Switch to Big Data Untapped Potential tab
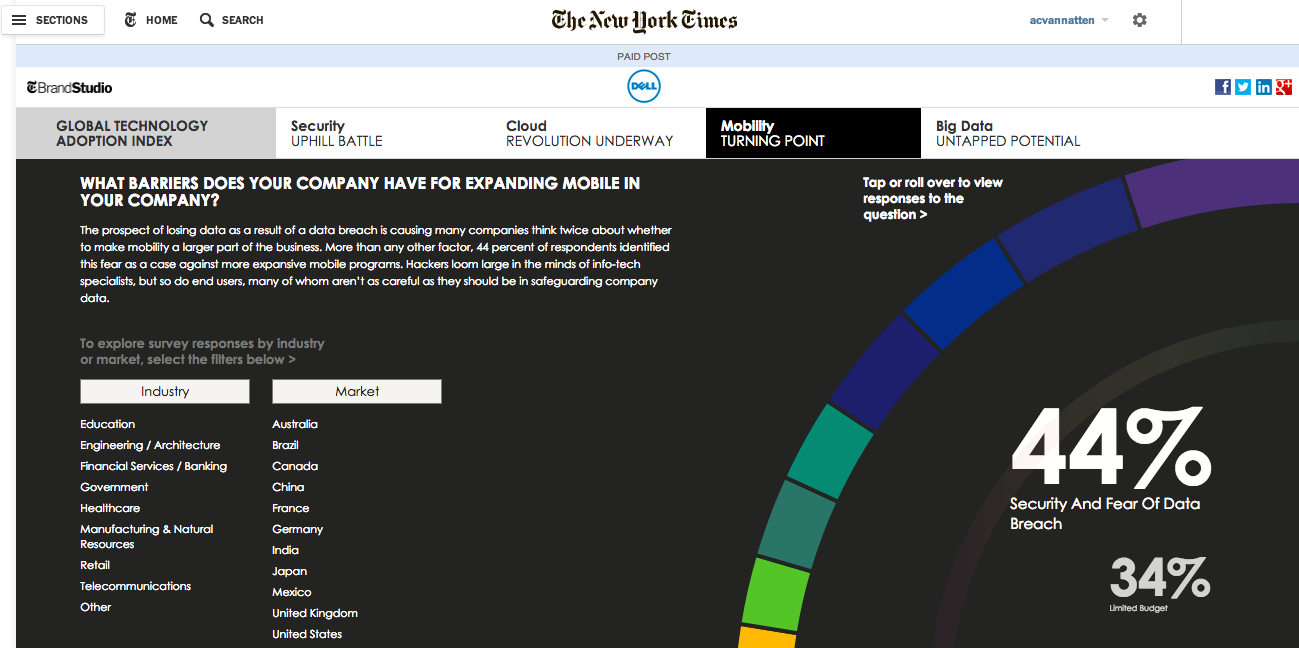 click(1028, 133)
